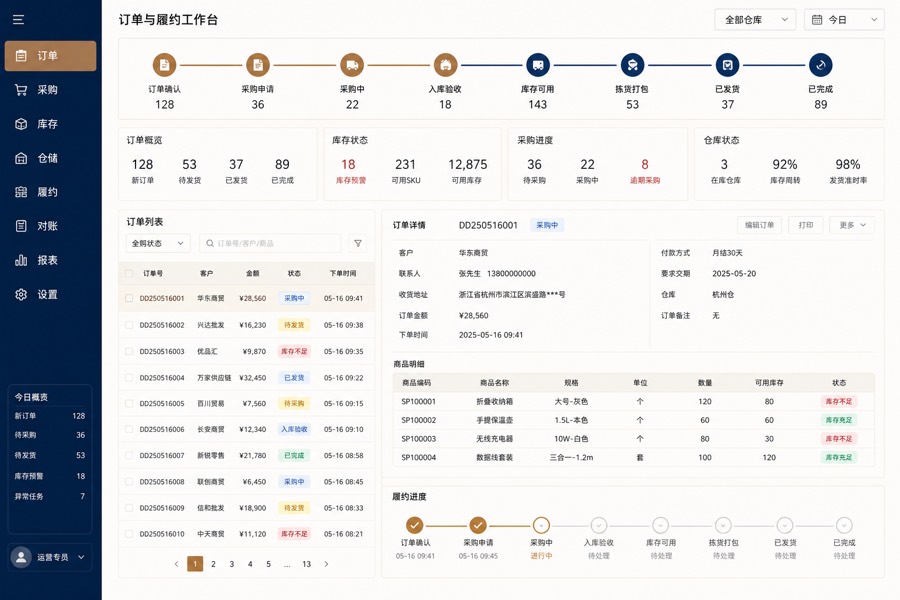Click the filter funnel icon in order list
This screenshot has height=600, width=900.
(358, 243)
